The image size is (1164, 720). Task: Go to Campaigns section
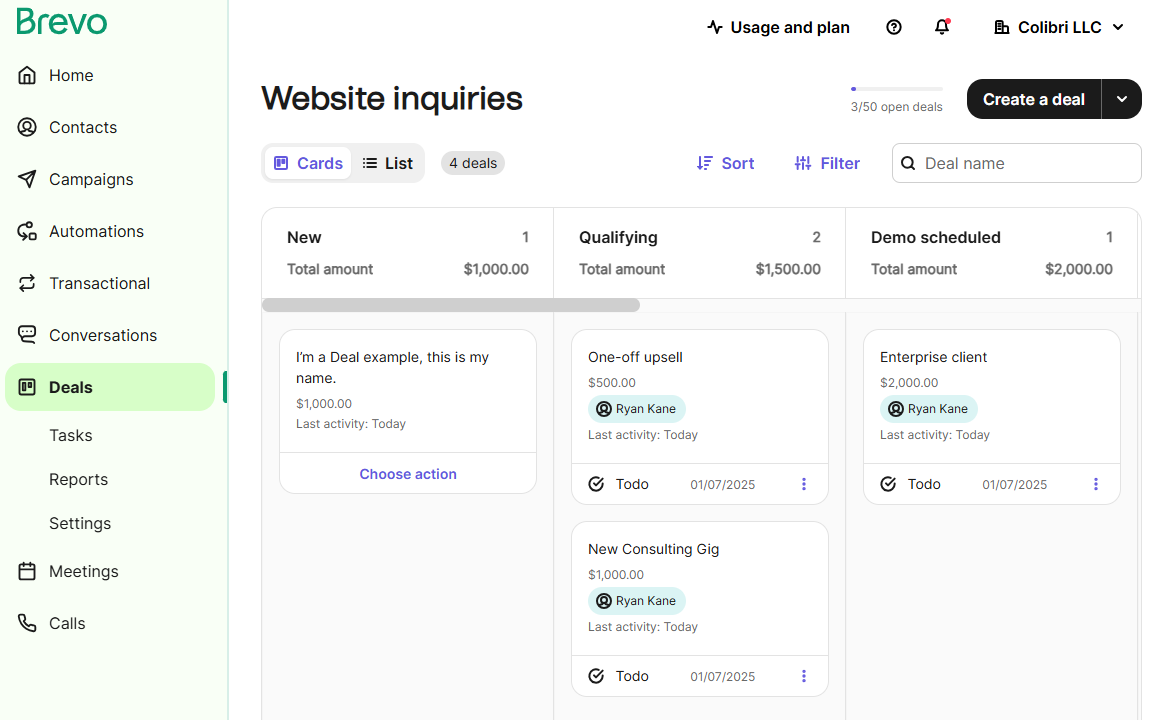point(91,180)
